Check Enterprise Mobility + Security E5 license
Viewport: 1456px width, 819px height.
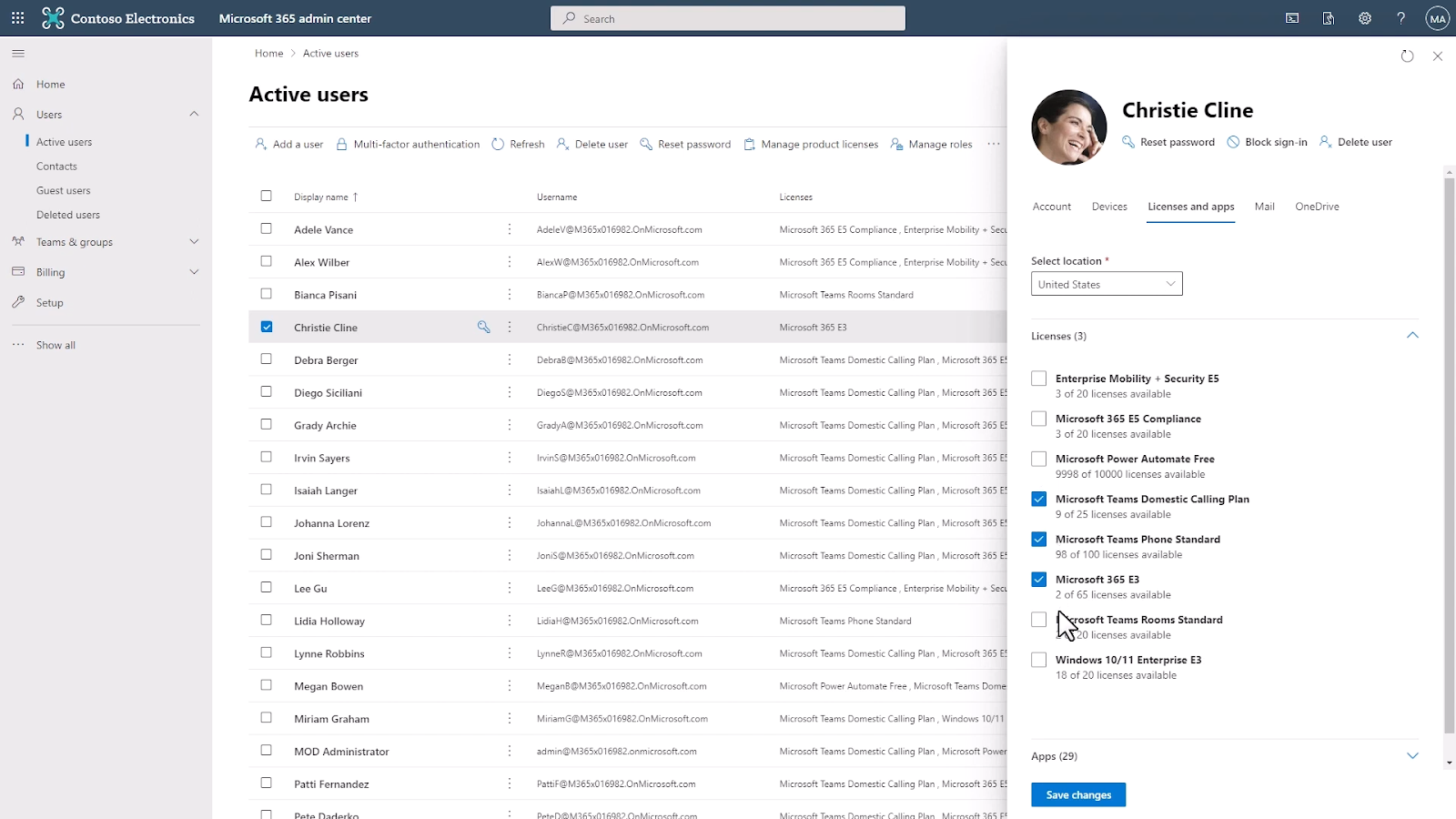point(1038,379)
